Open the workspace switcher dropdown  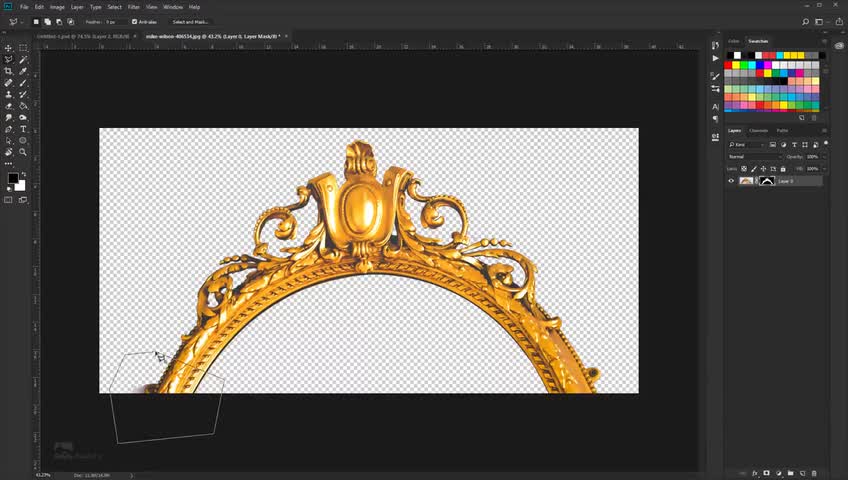[x=821, y=22]
